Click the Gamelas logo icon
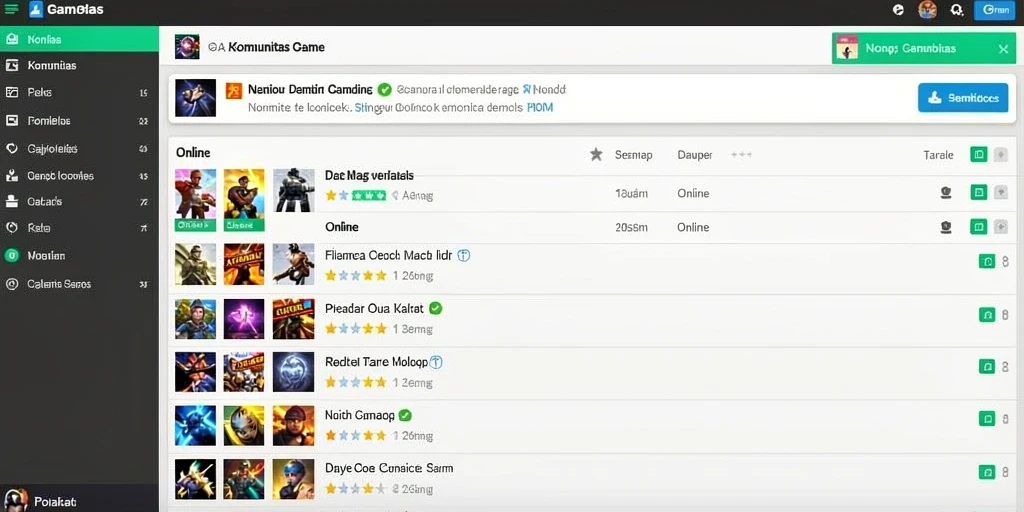1024x512 pixels. 36,10
